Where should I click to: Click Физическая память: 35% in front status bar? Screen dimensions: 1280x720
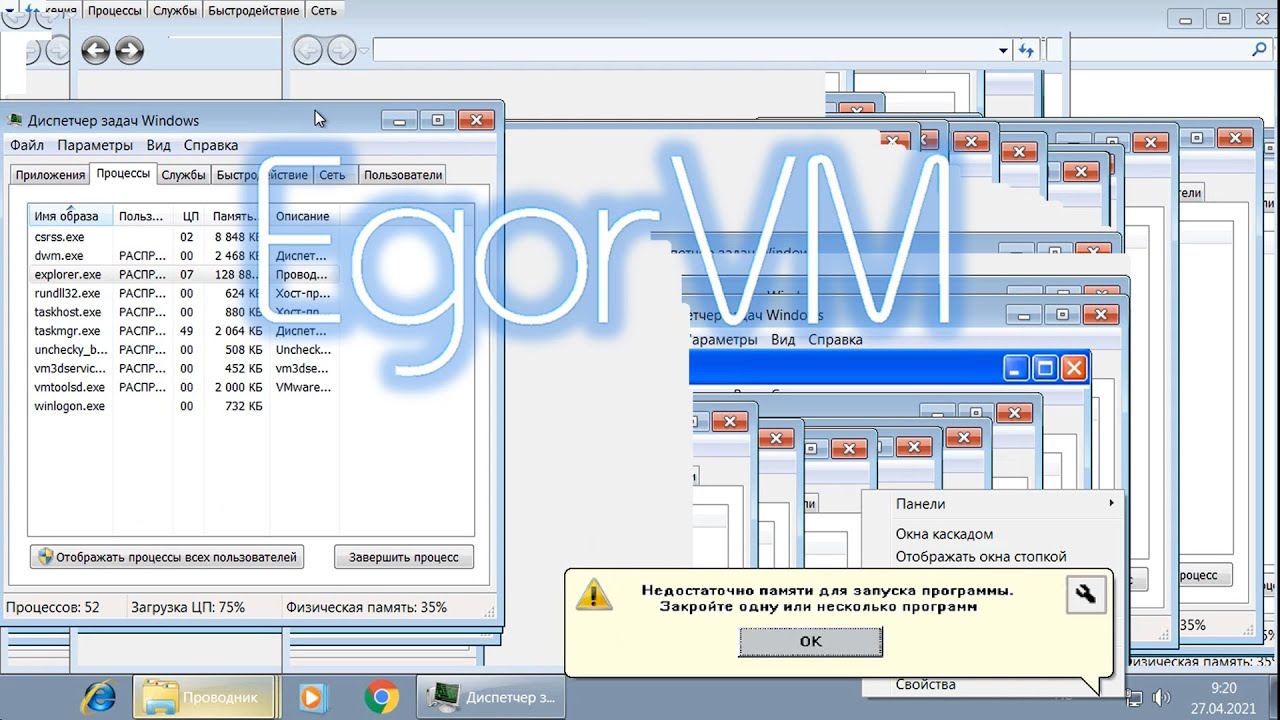pos(366,607)
